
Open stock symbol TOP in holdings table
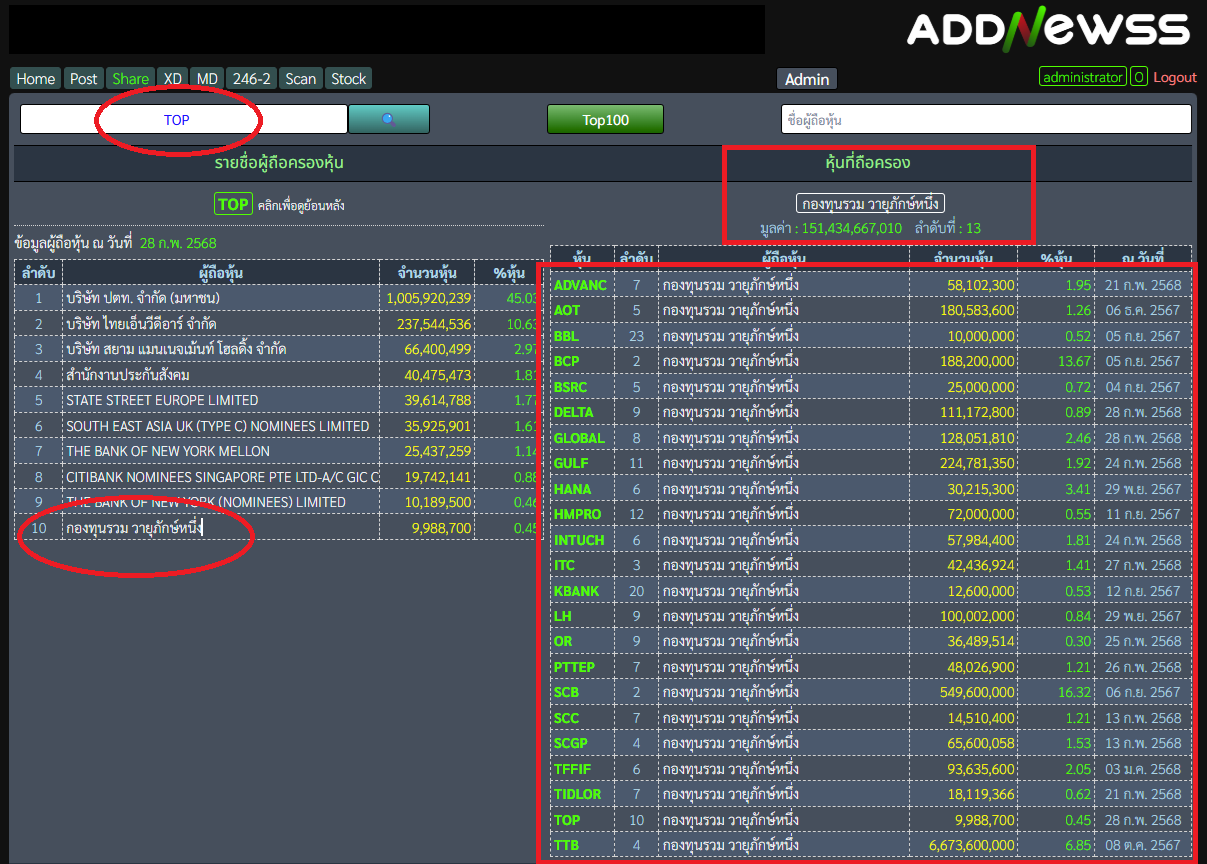point(566,820)
